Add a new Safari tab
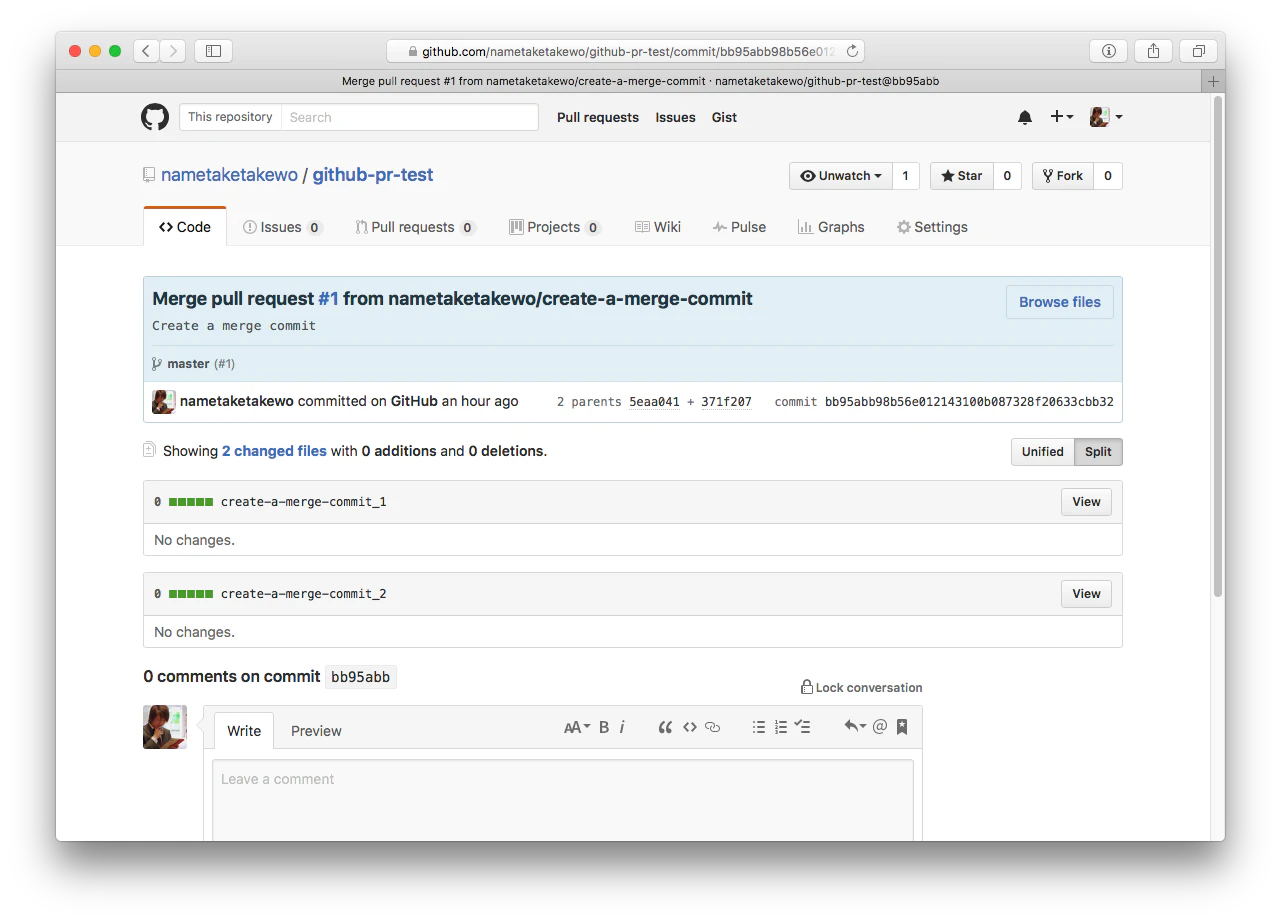 click(x=1214, y=81)
